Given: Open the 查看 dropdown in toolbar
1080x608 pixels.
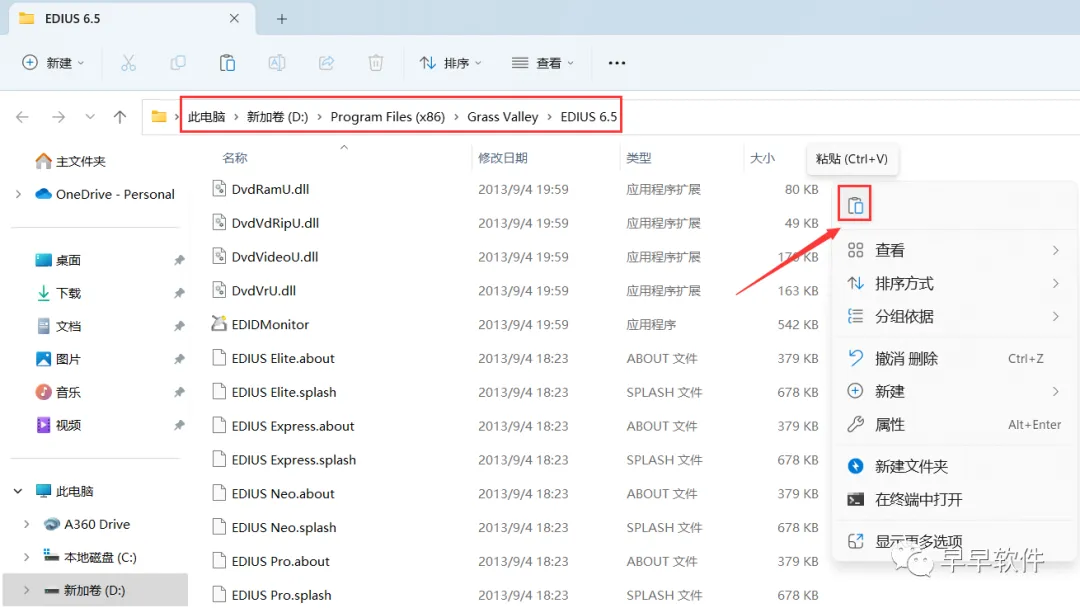Looking at the screenshot, I should 543,63.
